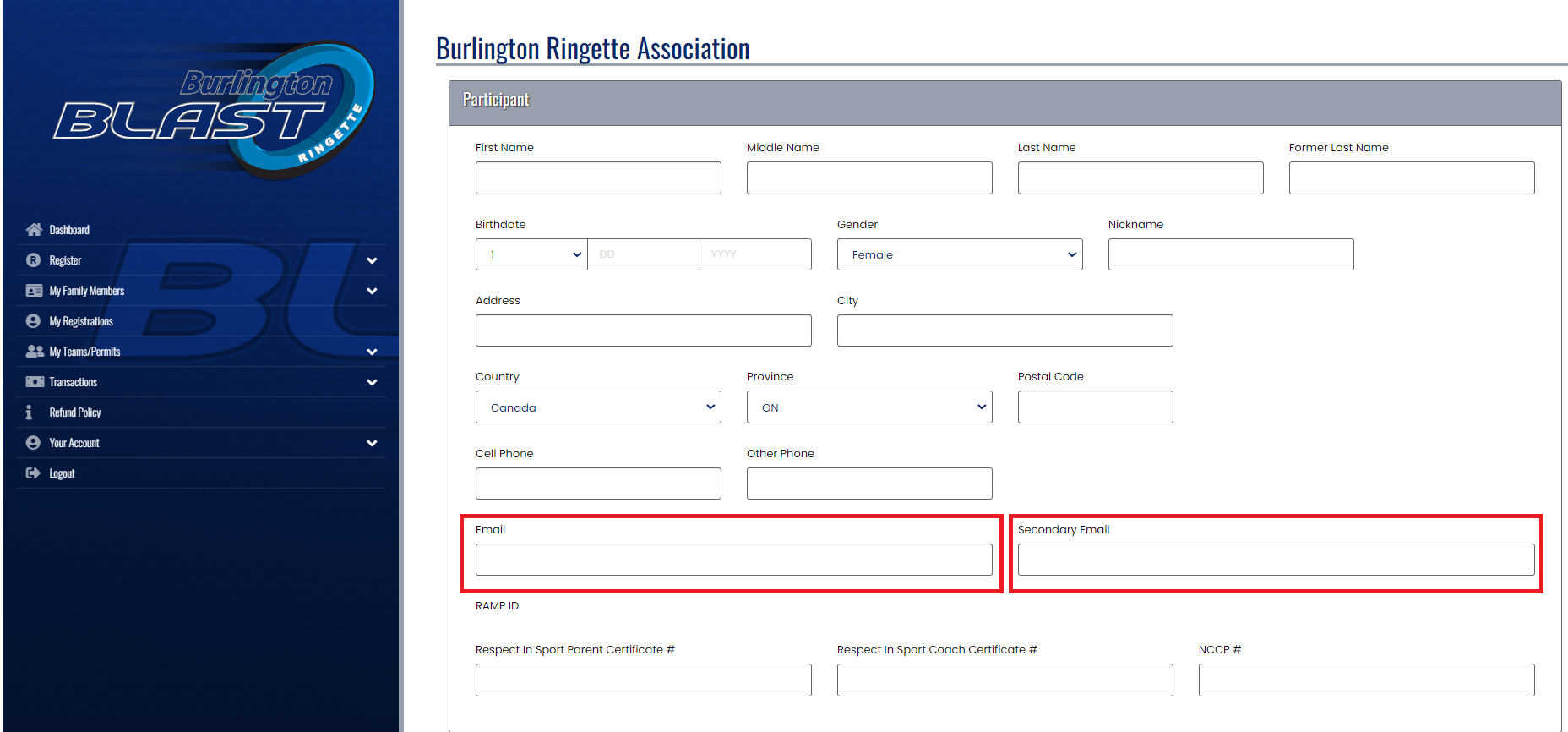Click the City field

pyautogui.click(x=1005, y=330)
